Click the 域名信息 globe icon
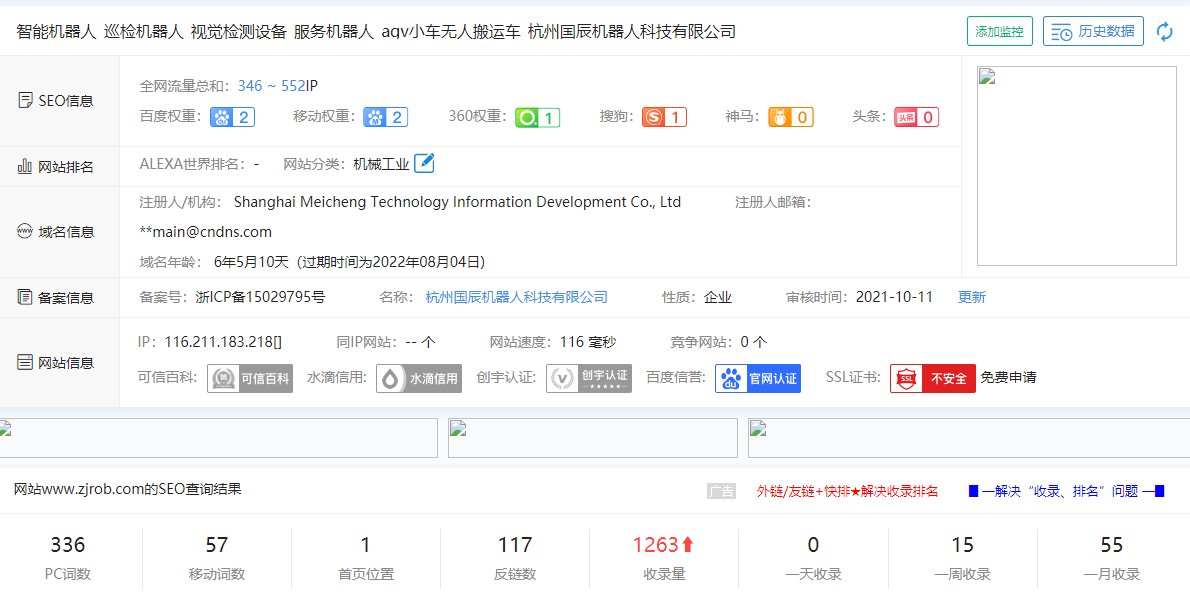 pyautogui.click(x=24, y=231)
